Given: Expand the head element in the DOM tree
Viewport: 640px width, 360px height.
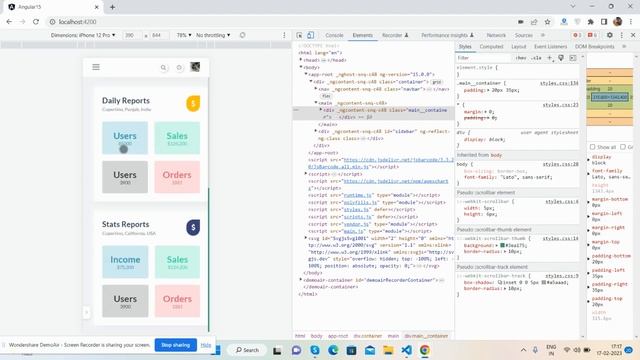Looking at the screenshot, I should click(301, 60).
